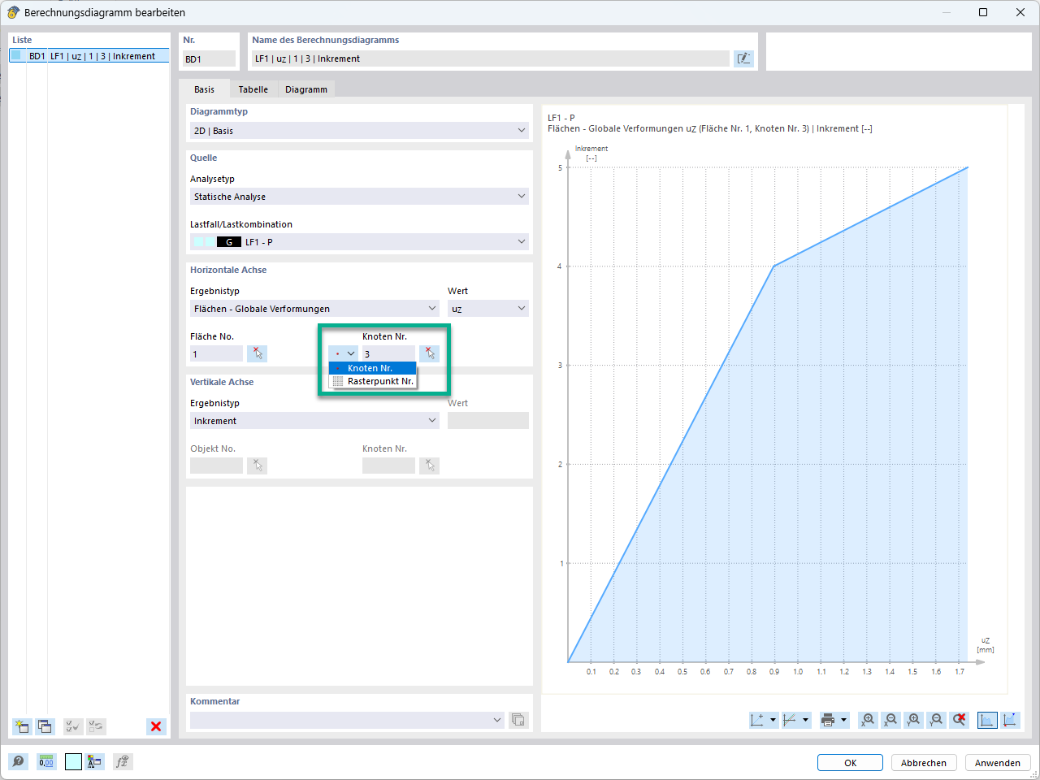Open the Lastfall/Lastkombination 'LF1 - P' dropdown
Screen dimensions: 1040x780
359,242
